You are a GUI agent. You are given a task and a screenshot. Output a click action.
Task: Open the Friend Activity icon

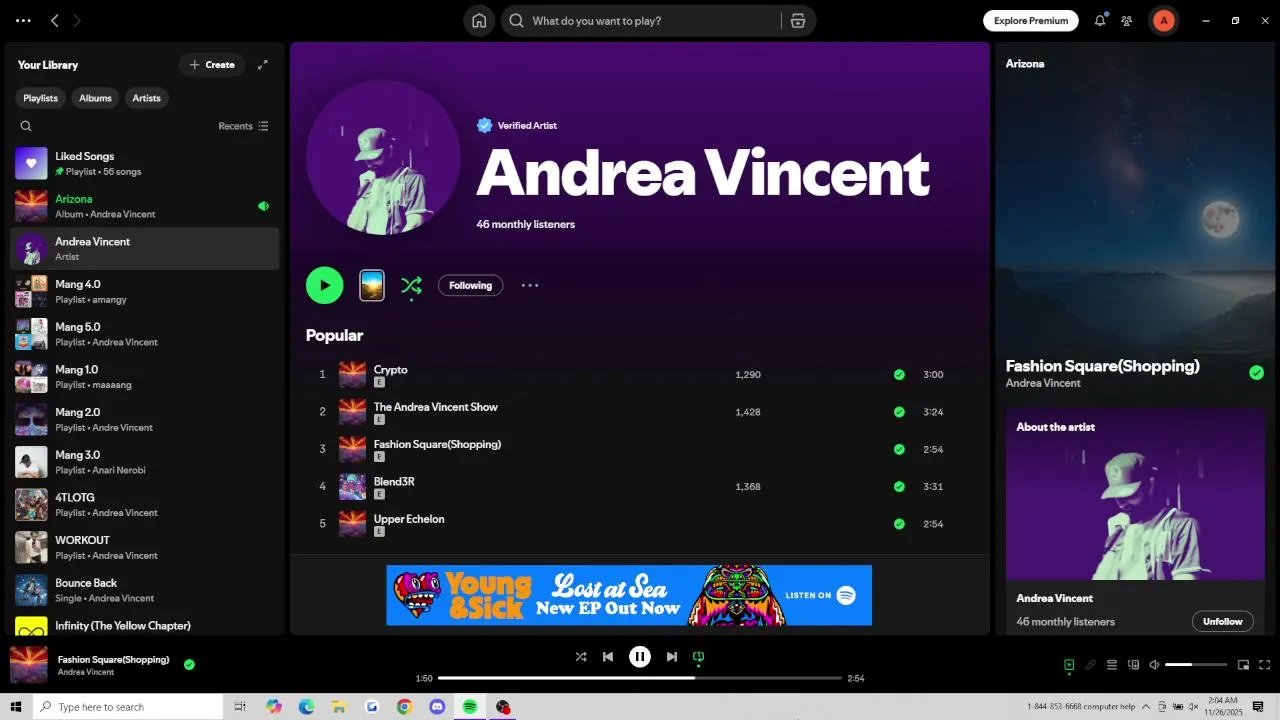(x=1127, y=20)
